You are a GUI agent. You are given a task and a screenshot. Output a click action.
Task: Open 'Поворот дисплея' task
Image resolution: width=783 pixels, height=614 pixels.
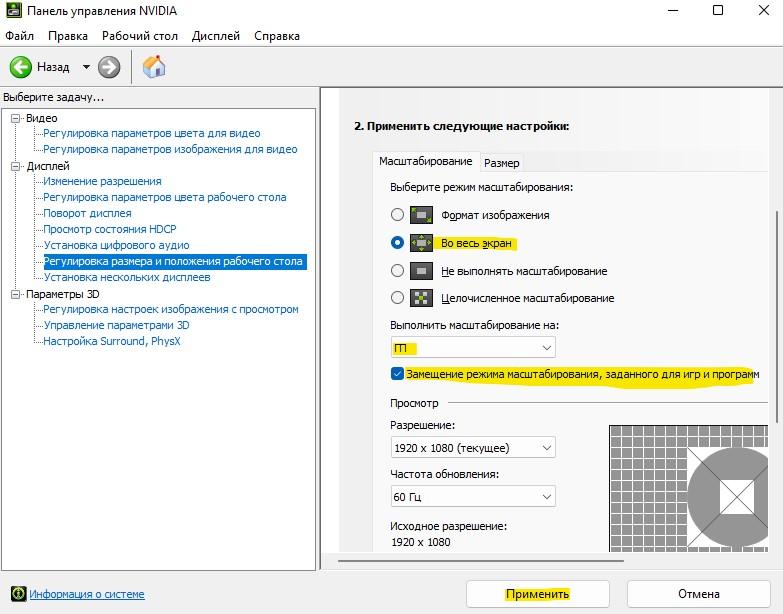pos(87,213)
